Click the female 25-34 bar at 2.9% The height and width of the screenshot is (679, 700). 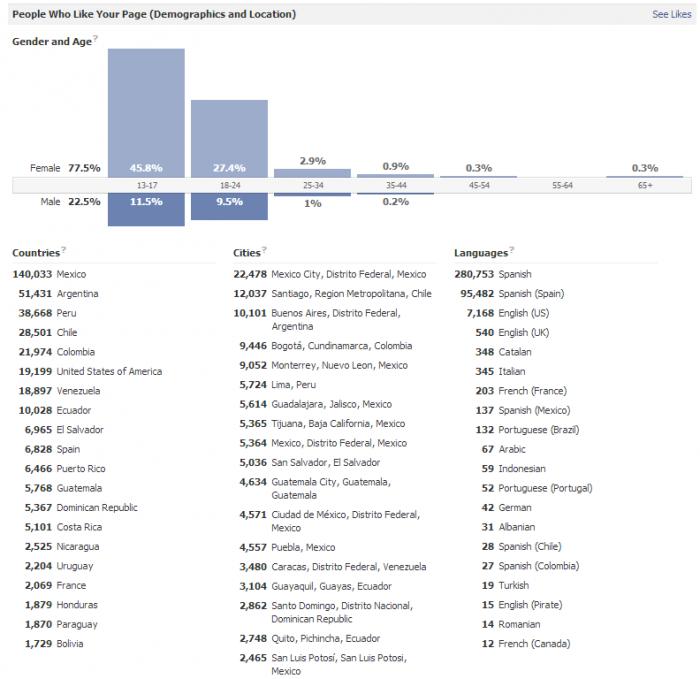pos(312,173)
